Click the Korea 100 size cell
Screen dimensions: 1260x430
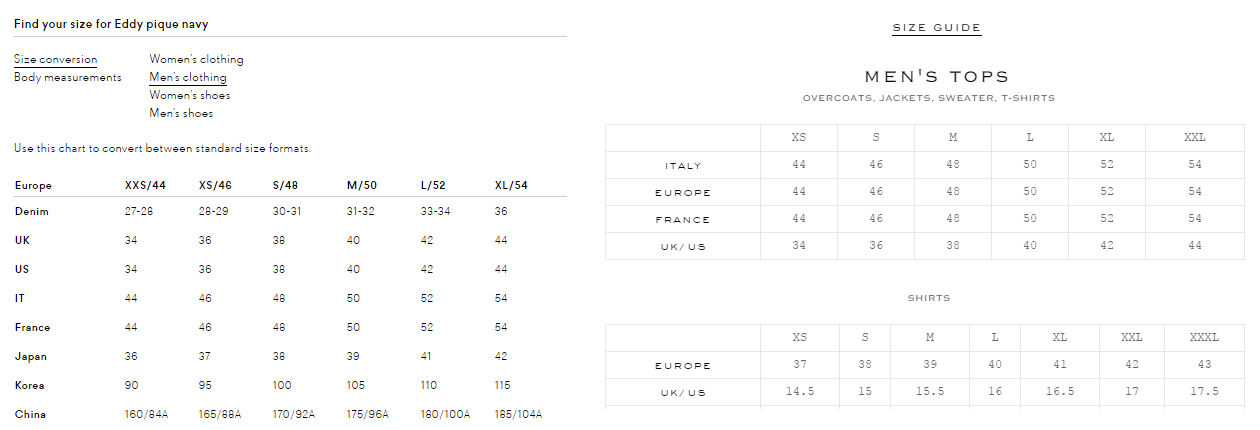[281, 385]
